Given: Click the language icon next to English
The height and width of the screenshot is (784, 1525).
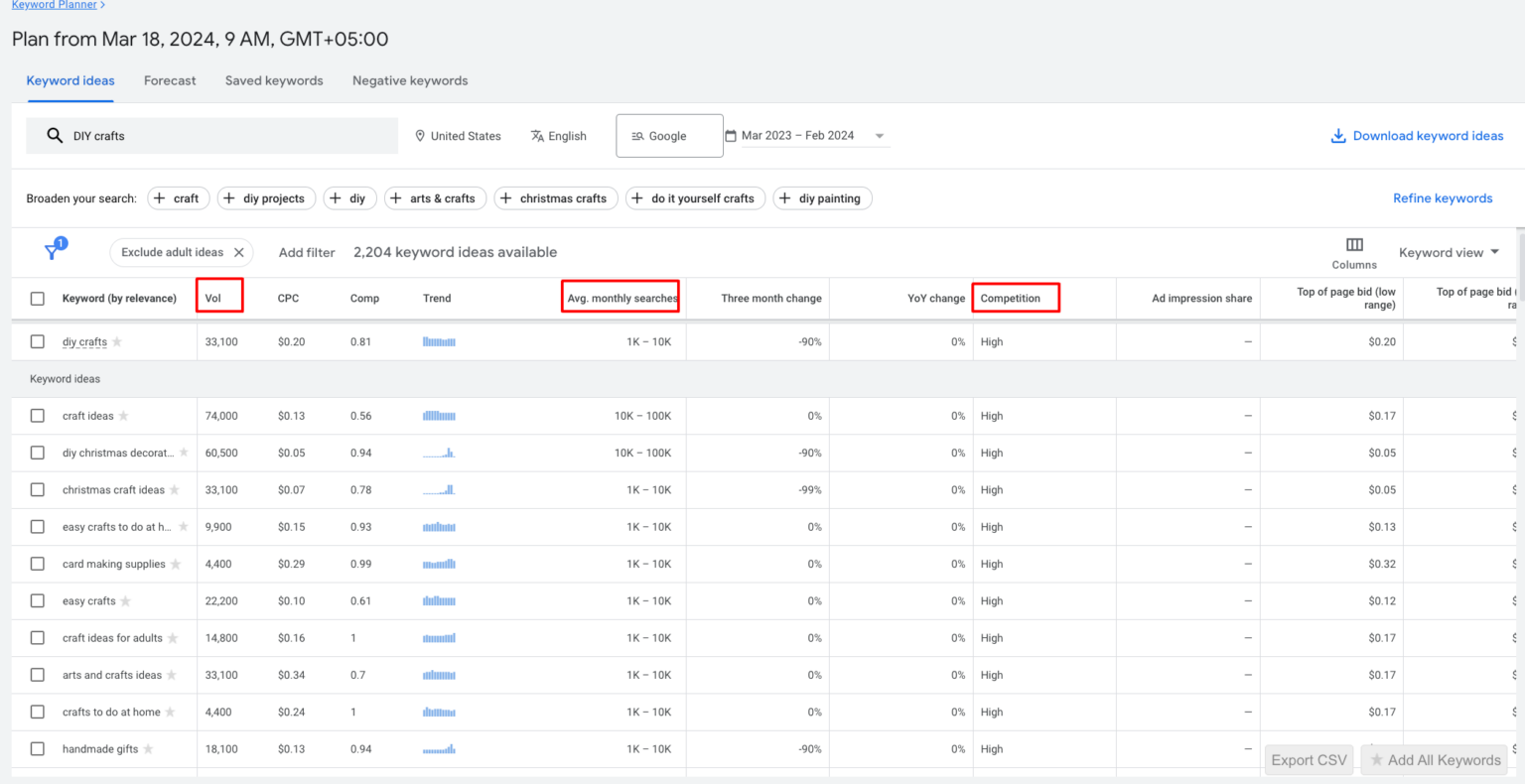Looking at the screenshot, I should (x=535, y=135).
